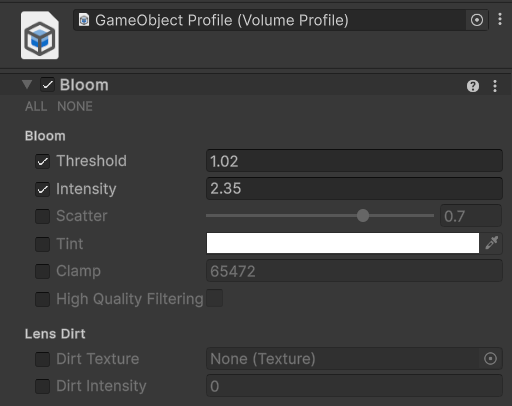Select NONE overrides
The height and width of the screenshot is (406, 512).
pyautogui.click(x=75, y=106)
